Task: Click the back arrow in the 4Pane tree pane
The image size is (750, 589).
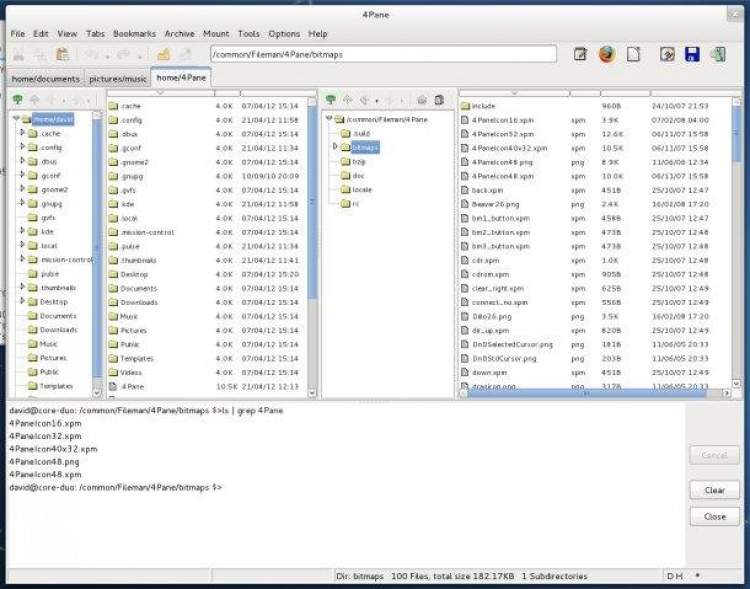Action: click(x=364, y=100)
